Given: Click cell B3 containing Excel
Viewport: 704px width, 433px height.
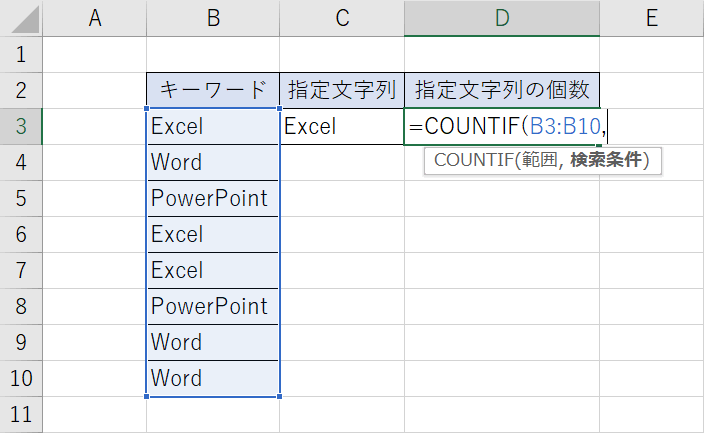Looking at the screenshot, I should click(213, 126).
